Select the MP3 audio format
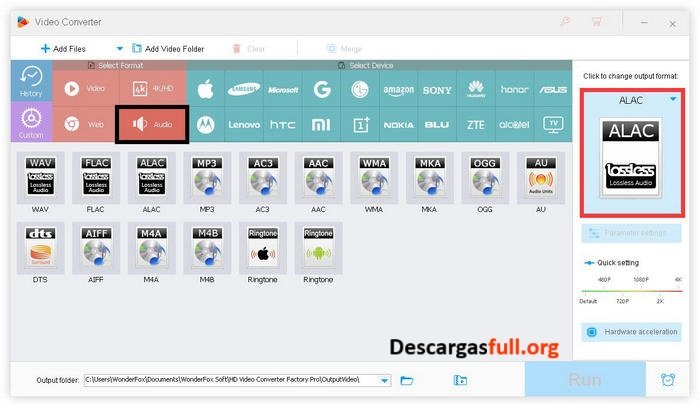700x407 pixels. pyautogui.click(x=207, y=178)
